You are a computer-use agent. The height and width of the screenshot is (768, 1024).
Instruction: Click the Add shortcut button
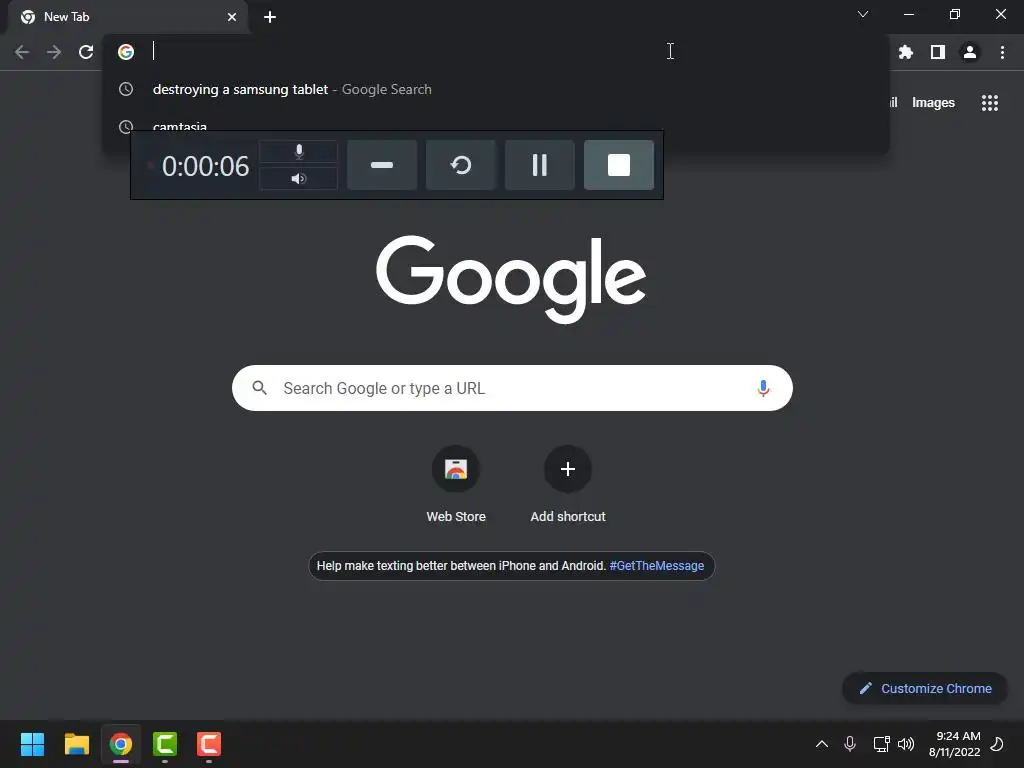click(x=568, y=484)
